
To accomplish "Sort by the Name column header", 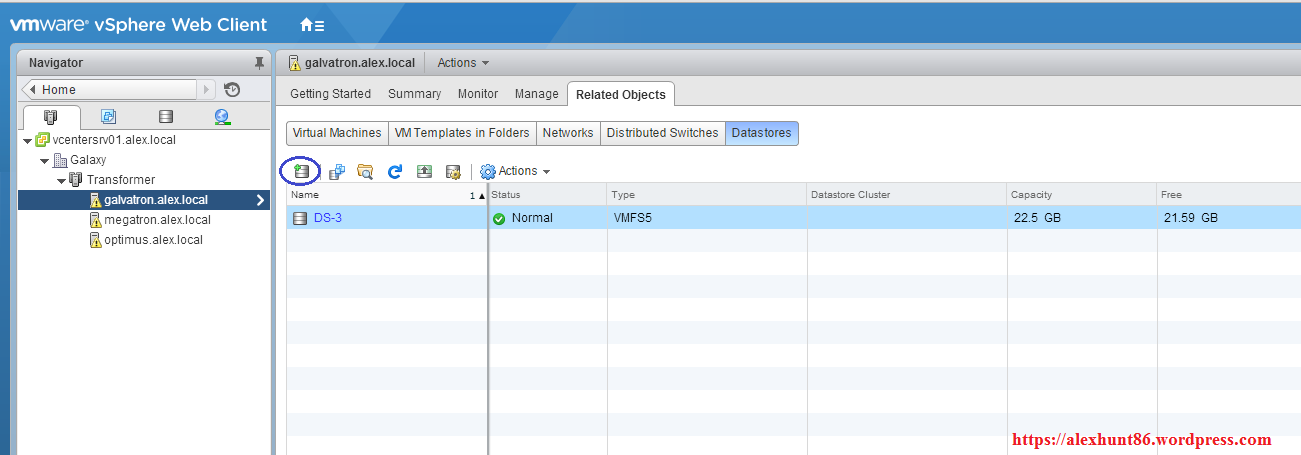I will [387, 195].
